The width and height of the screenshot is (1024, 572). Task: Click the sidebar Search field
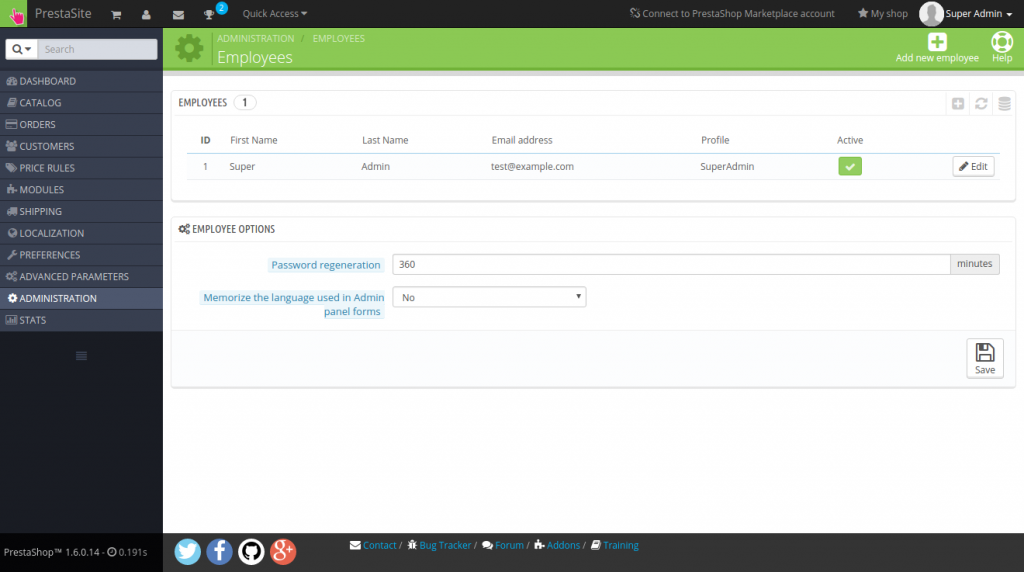click(97, 49)
